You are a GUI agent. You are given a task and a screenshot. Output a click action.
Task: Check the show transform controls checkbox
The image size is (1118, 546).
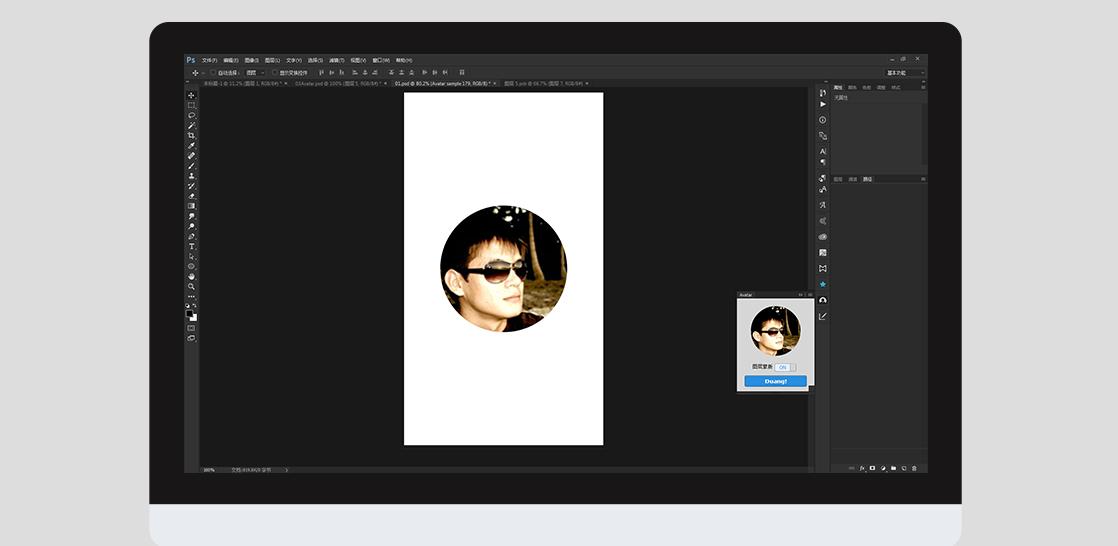pyautogui.click(x=275, y=73)
